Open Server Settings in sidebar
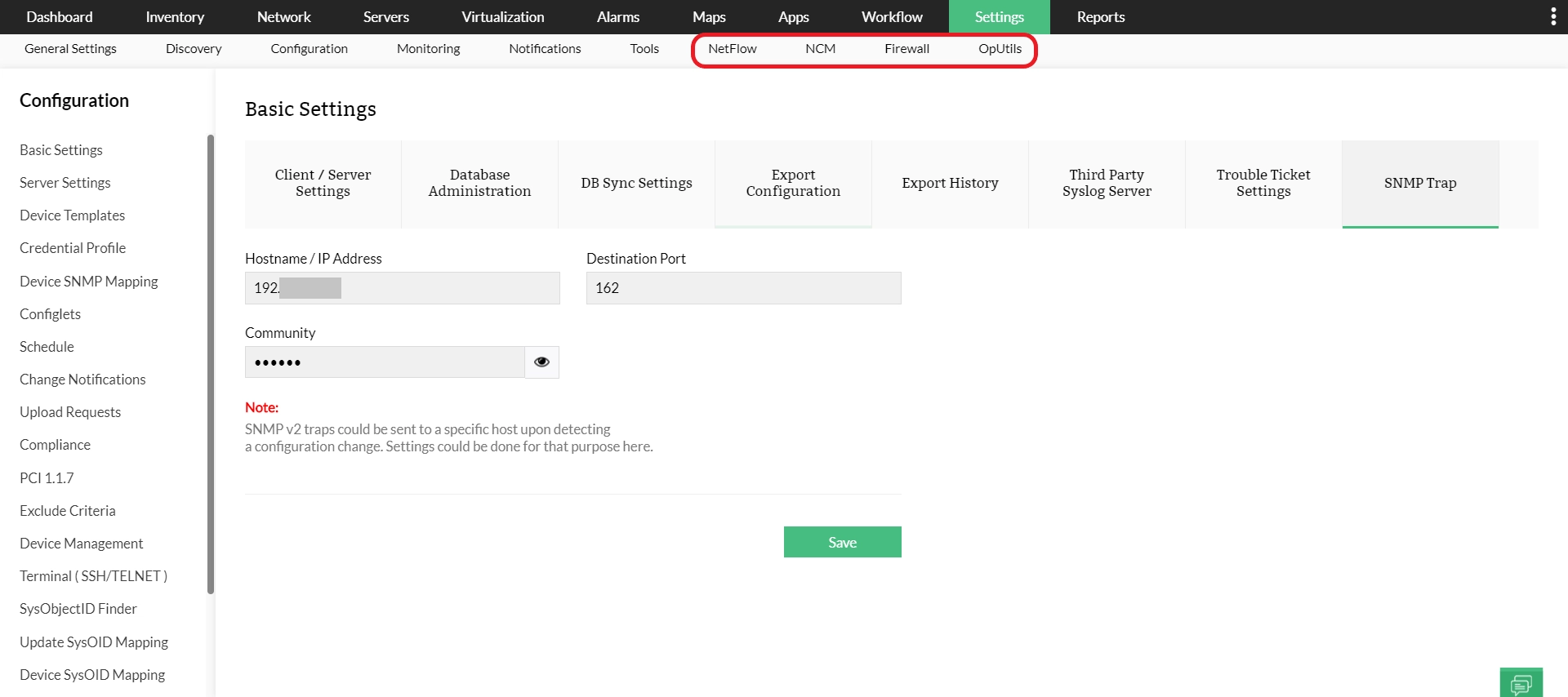The image size is (1568, 697). [65, 183]
